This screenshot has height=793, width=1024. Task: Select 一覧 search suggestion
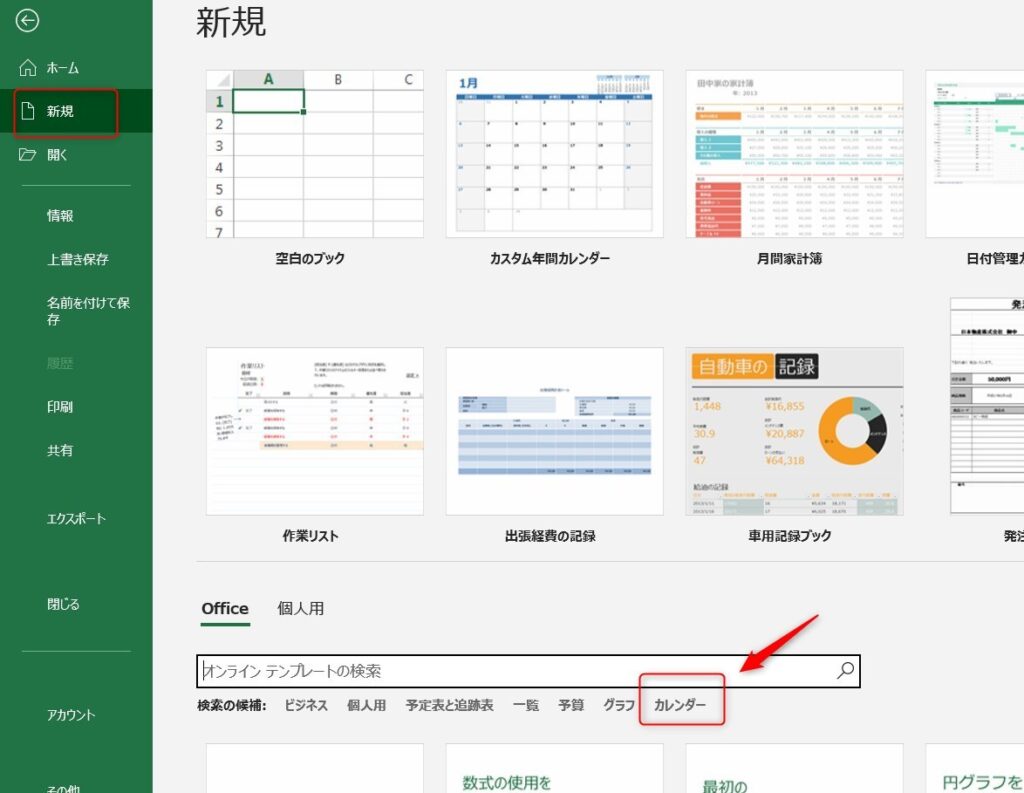(526, 705)
